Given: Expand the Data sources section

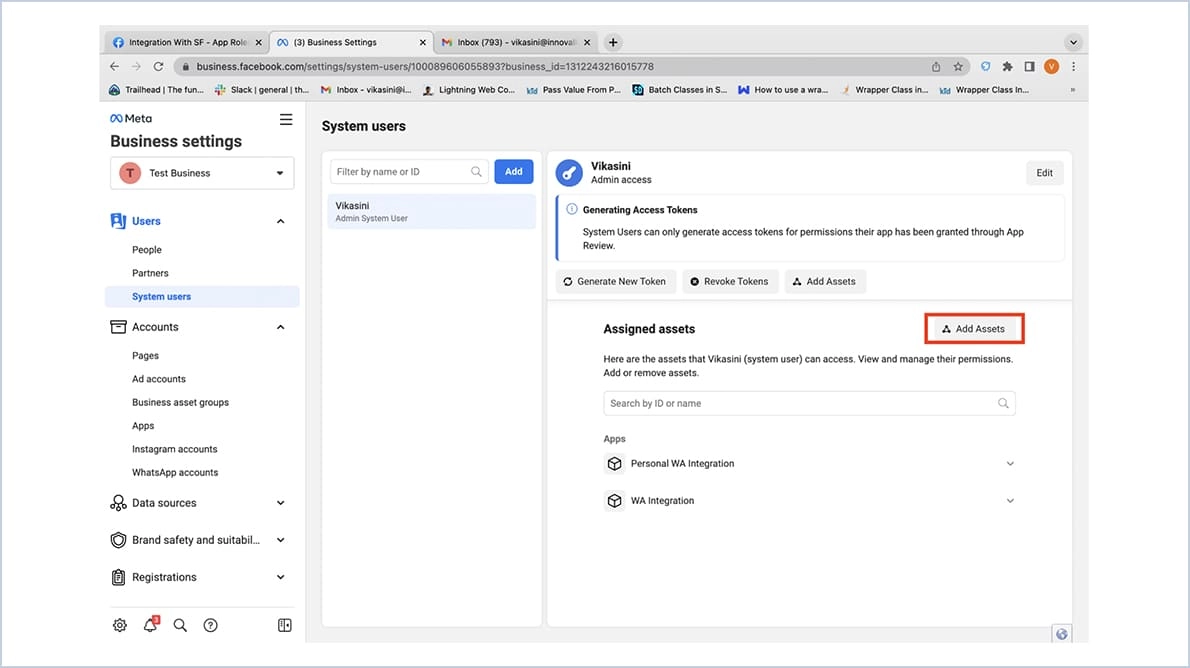Looking at the screenshot, I should click(x=281, y=503).
